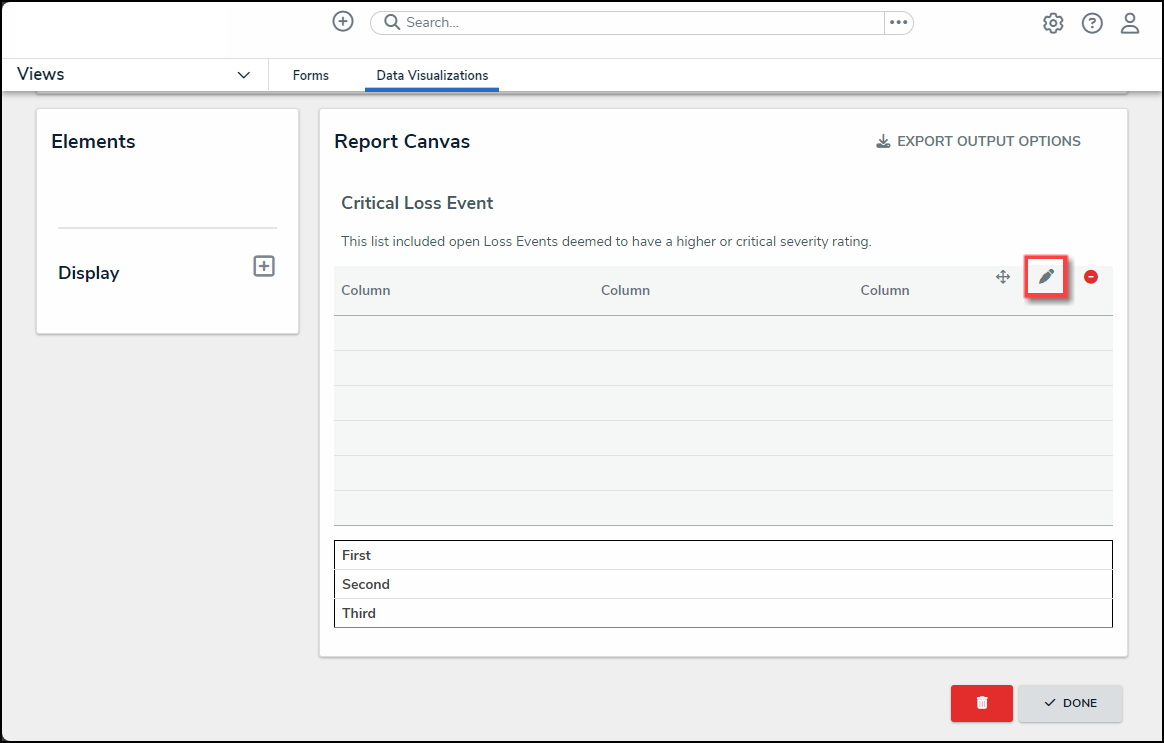The image size is (1164, 743).
Task: Click the Done button
Action: pyautogui.click(x=1070, y=703)
